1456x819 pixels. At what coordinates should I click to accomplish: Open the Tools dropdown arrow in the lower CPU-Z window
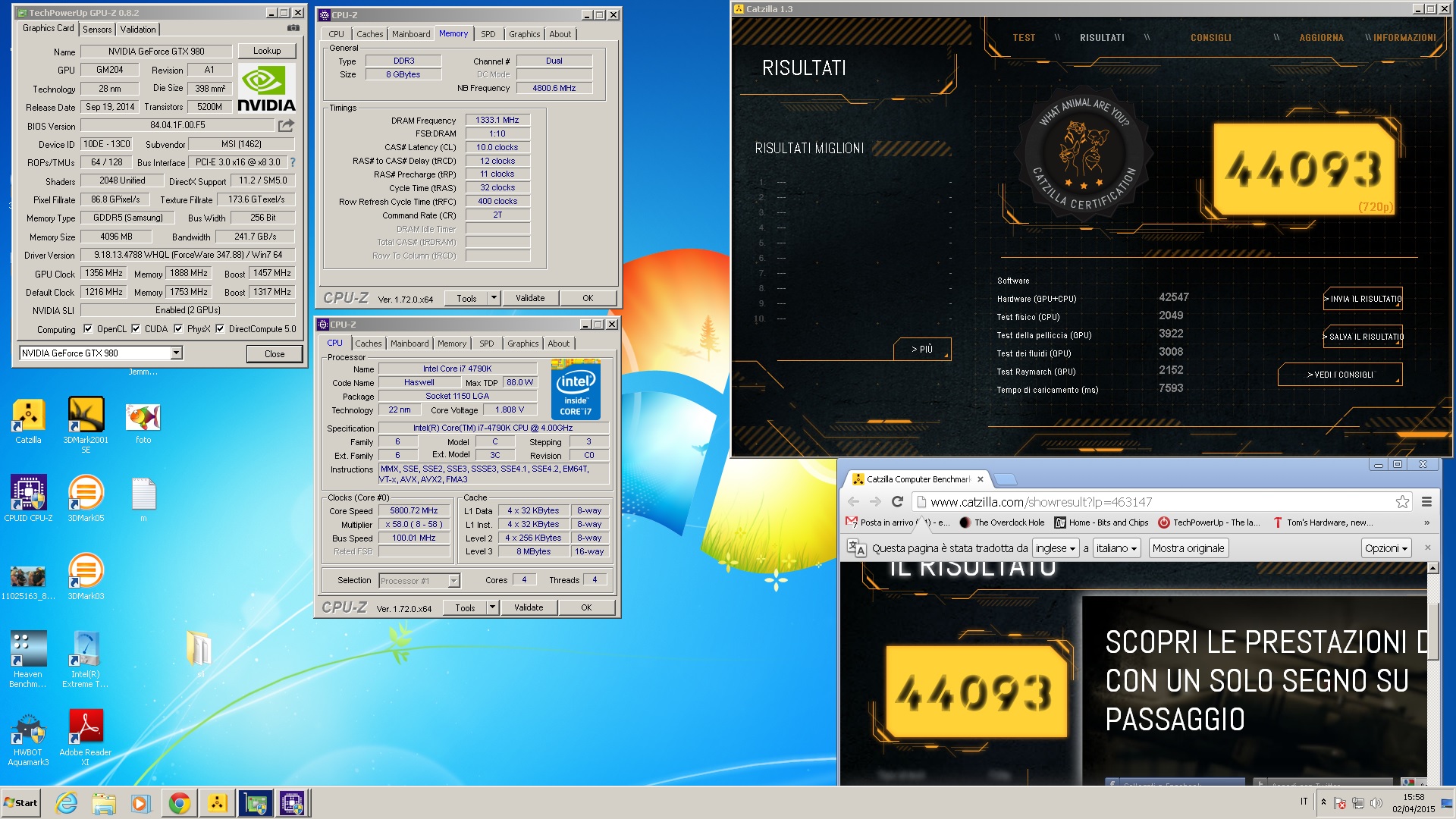click(492, 607)
